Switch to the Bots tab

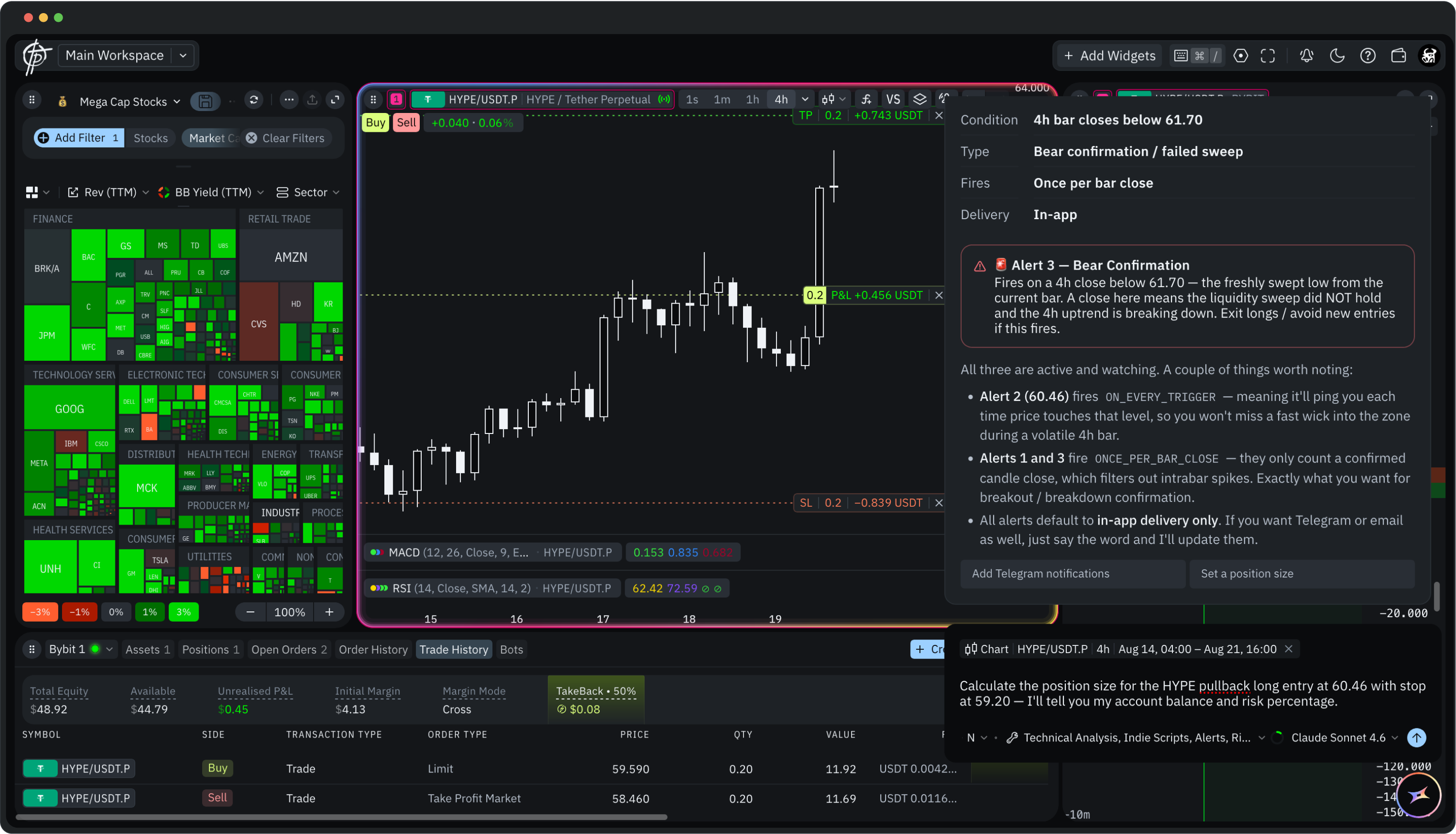tap(511, 650)
